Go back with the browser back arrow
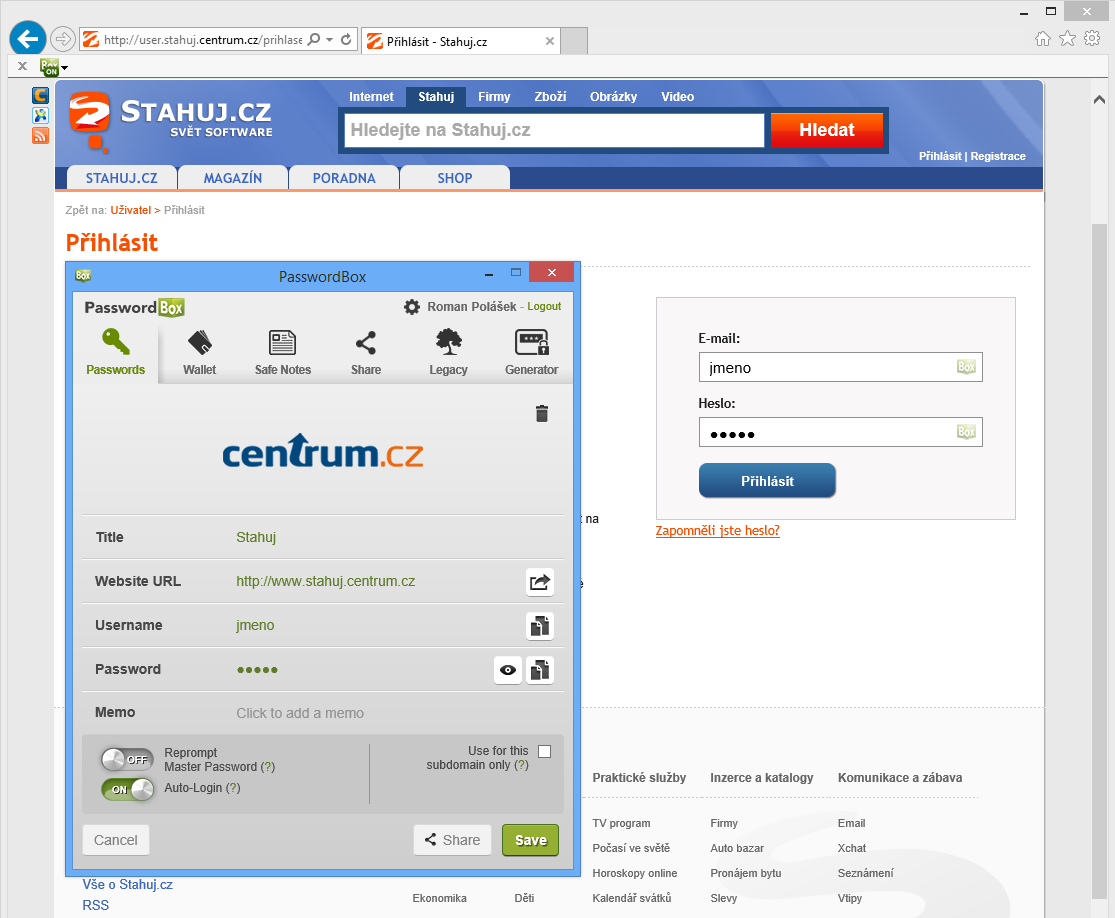 tap(28, 38)
